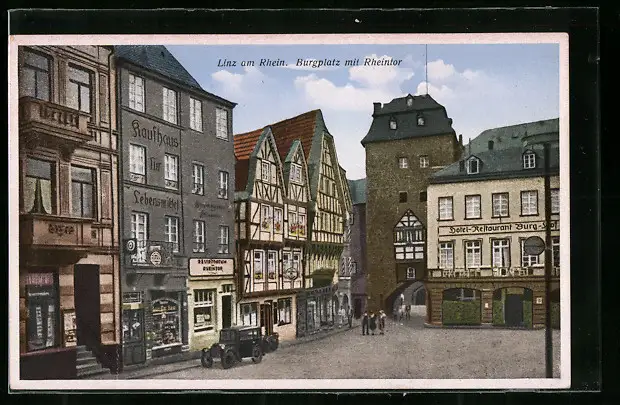Click the white shop sign above the store entrance

pos(211,266)
